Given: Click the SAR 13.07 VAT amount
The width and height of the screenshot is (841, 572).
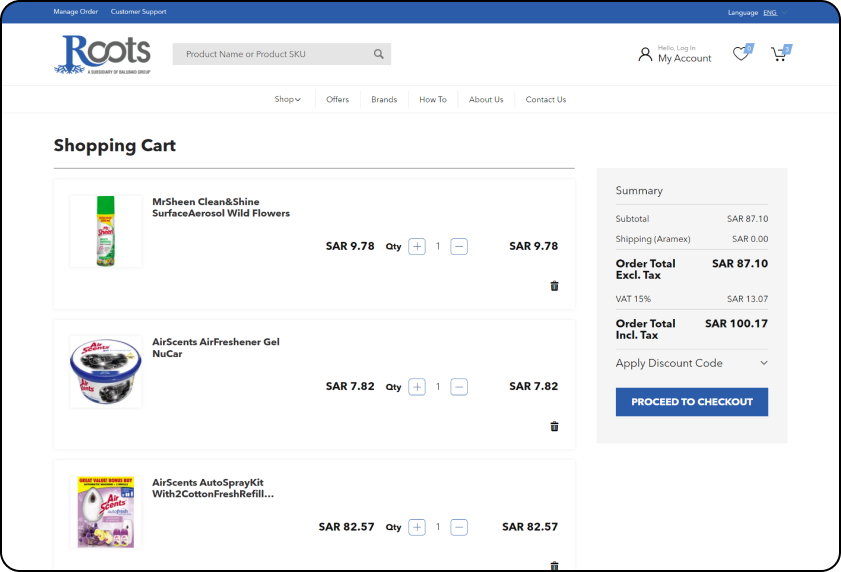Looking at the screenshot, I should pos(747,299).
